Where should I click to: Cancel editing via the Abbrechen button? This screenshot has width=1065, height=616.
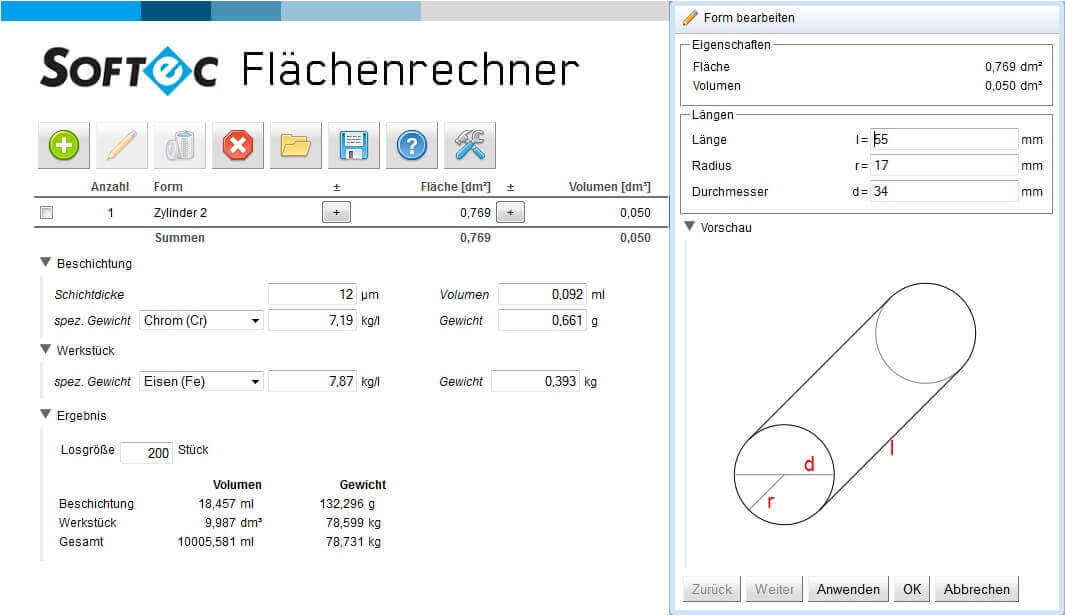[975, 589]
